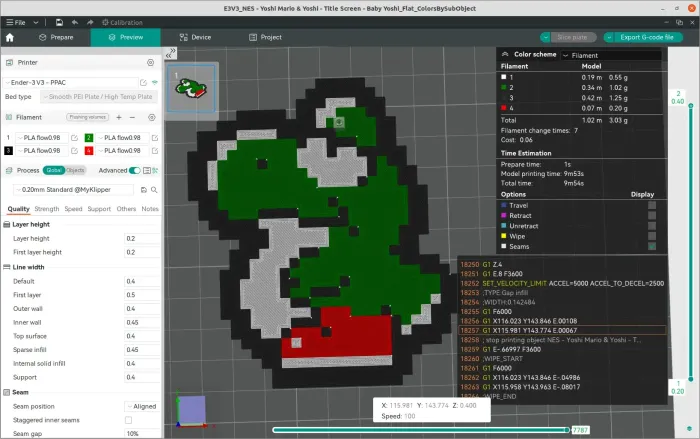The height and width of the screenshot is (439, 700).
Task: Click the green filament 2 color swatch
Action: [x=89, y=138]
